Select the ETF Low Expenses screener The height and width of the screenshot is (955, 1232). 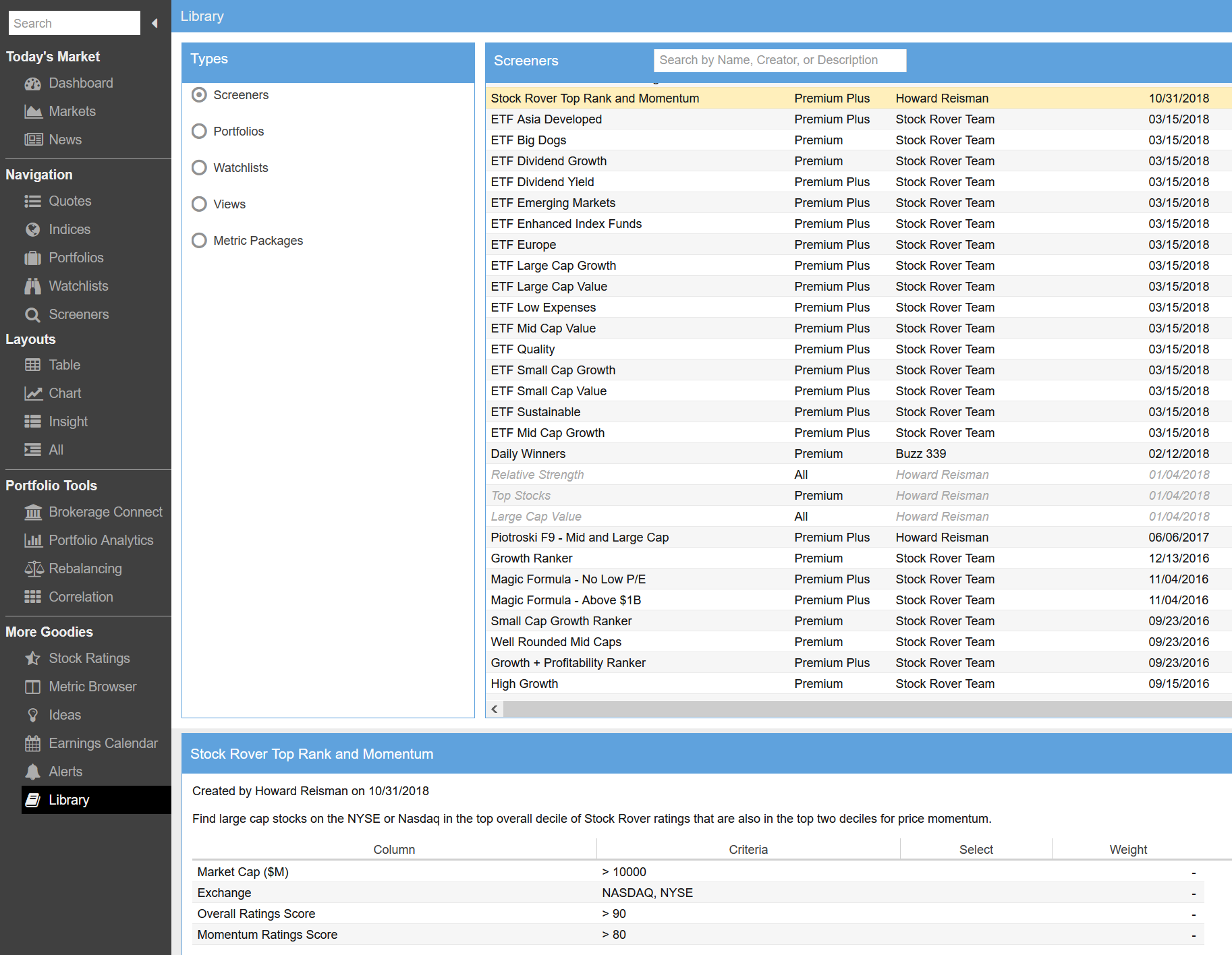pos(858,308)
